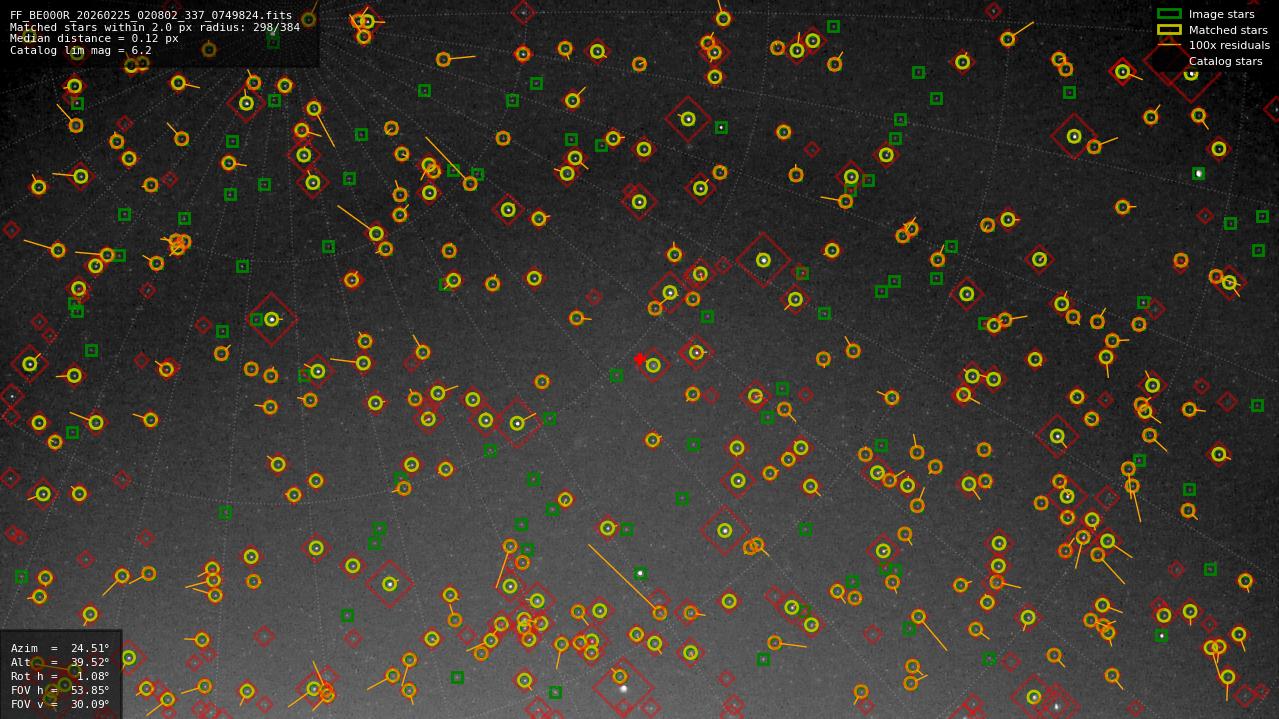Screen dimensions: 1279x719
Task: Click the 'Matched stars' legend label
Action: 1228,30
